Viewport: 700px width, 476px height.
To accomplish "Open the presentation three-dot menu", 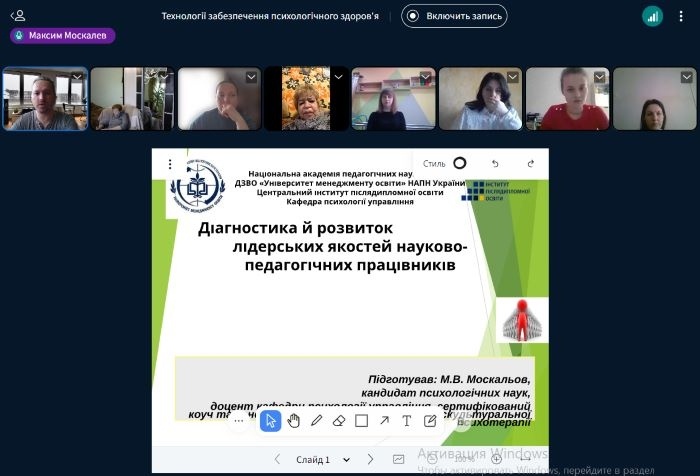I will click(170, 164).
